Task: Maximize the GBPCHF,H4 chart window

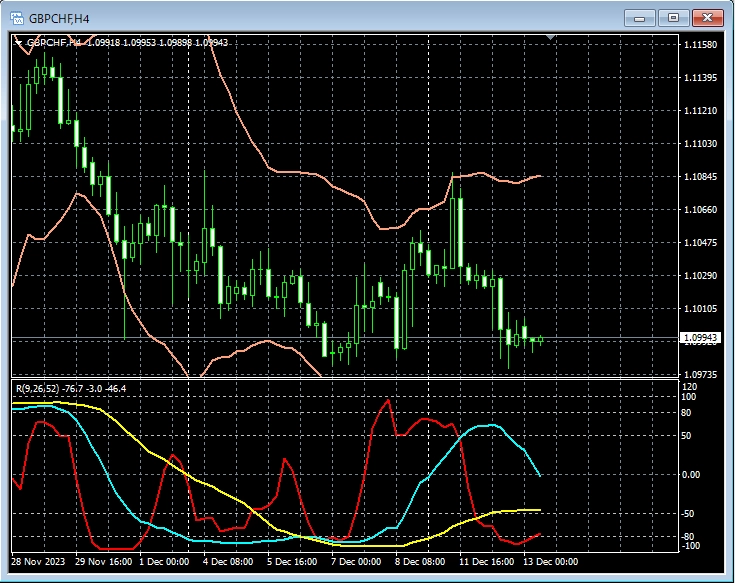Action: pos(673,18)
